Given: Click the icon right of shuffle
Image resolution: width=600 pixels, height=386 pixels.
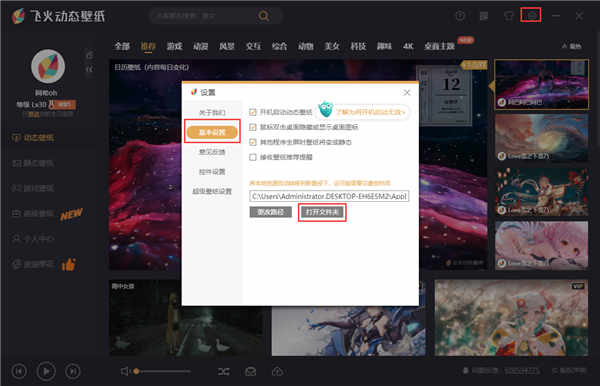Looking at the screenshot, I should click(x=251, y=371).
